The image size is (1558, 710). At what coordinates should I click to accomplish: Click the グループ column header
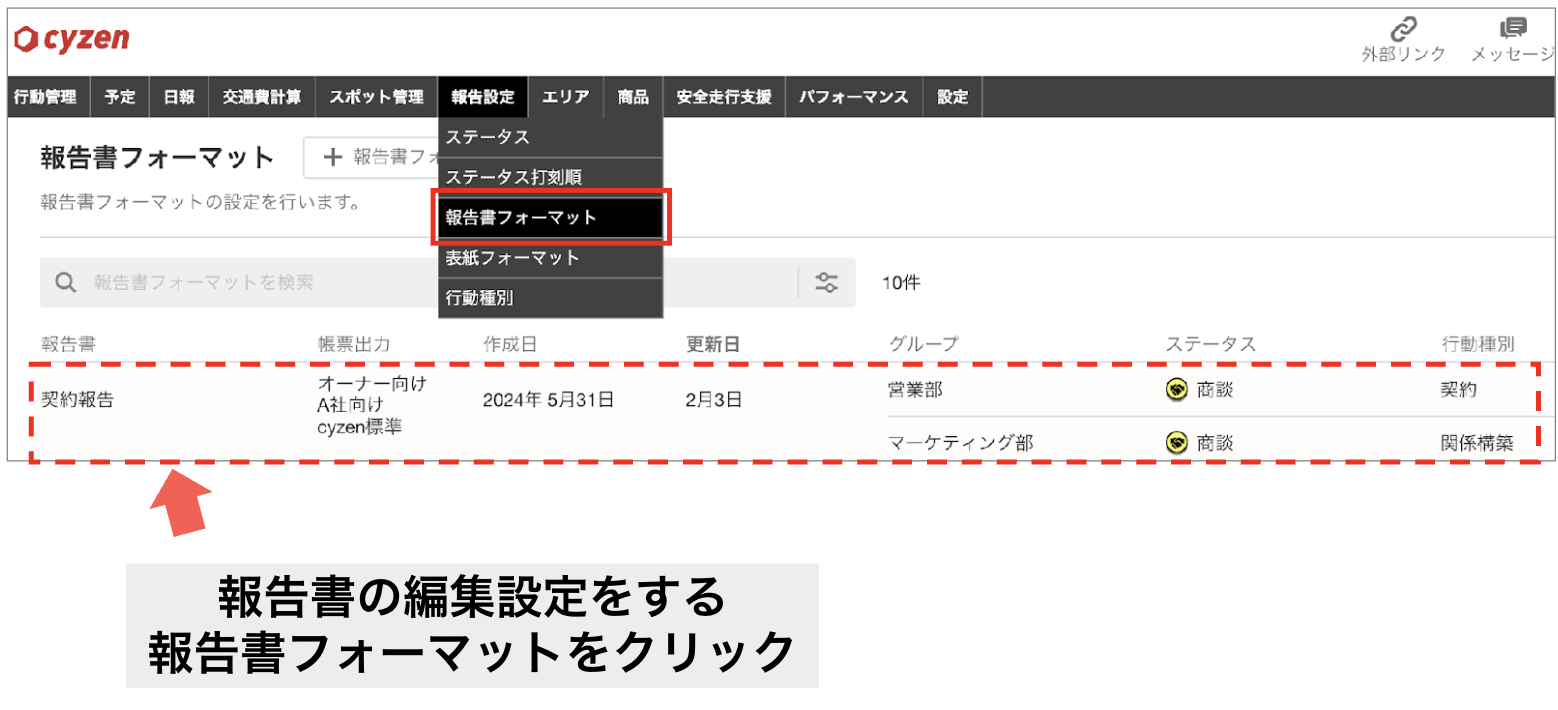pyautogui.click(x=924, y=345)
